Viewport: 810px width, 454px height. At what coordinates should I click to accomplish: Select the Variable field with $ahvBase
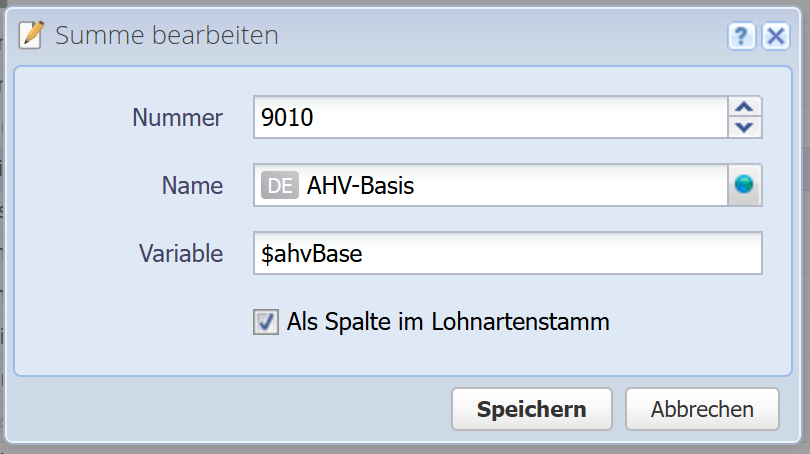pyautogui.click(x=508, y=254)
